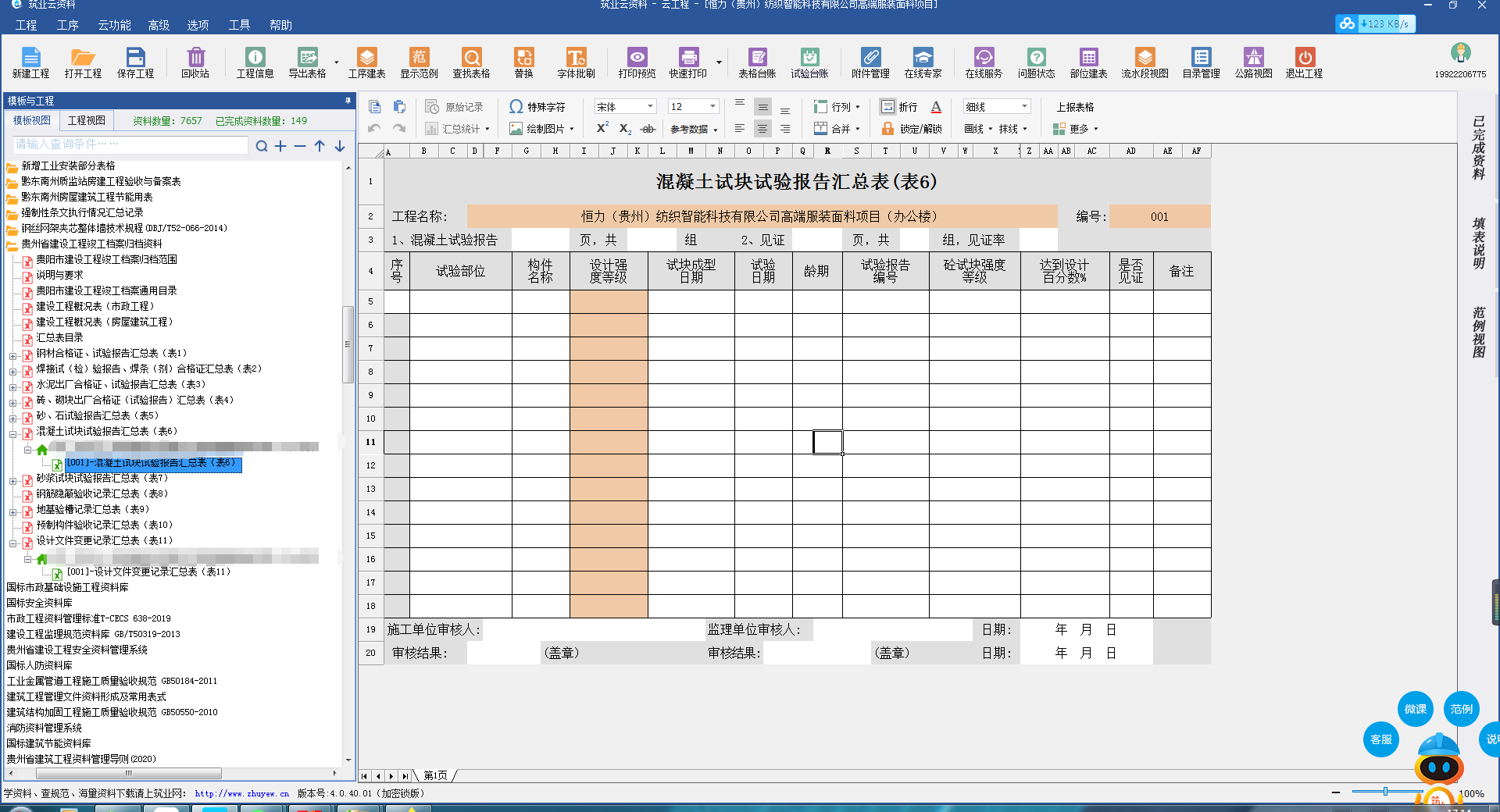Open the 云功能 menu
The width and height of the screenshot is (1500, 812).
tap(114, 25)
